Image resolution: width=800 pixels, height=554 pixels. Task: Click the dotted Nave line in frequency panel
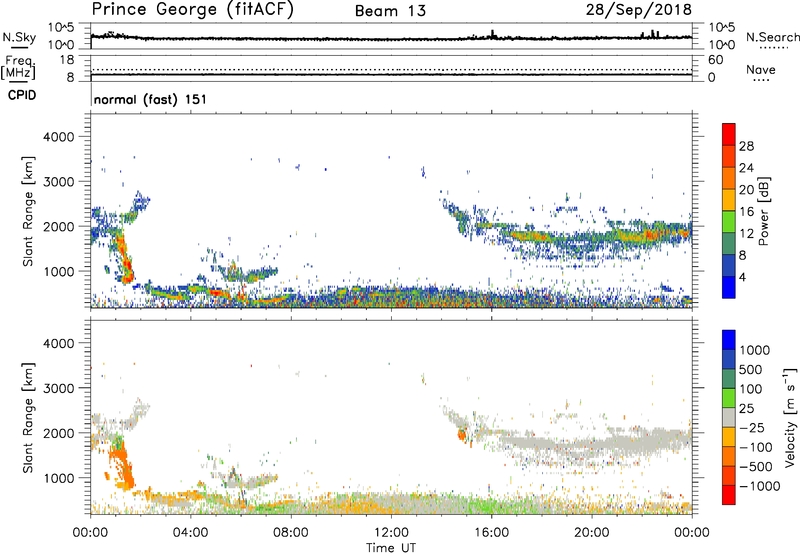tap(391, 70)
